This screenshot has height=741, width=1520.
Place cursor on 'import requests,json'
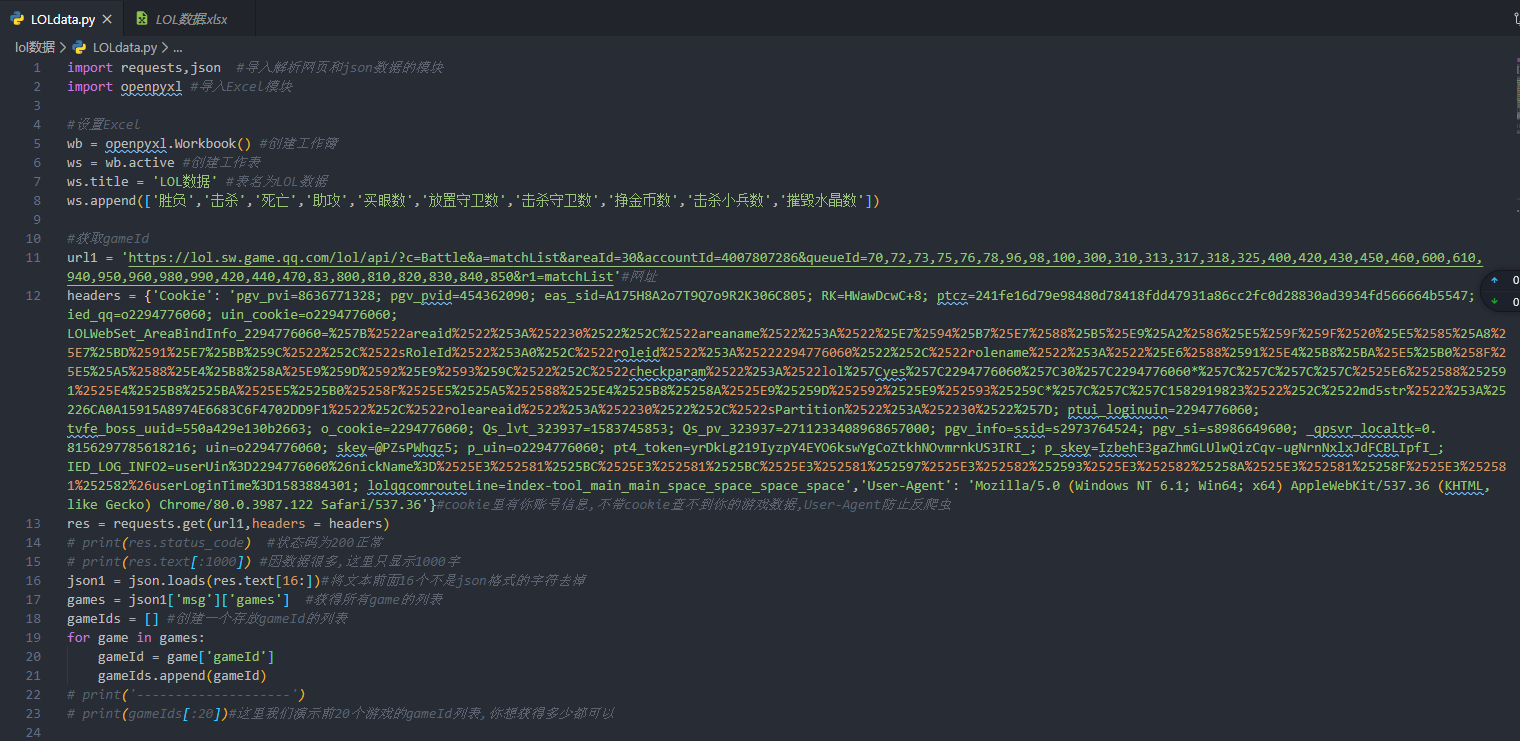[x=144, y=68]
